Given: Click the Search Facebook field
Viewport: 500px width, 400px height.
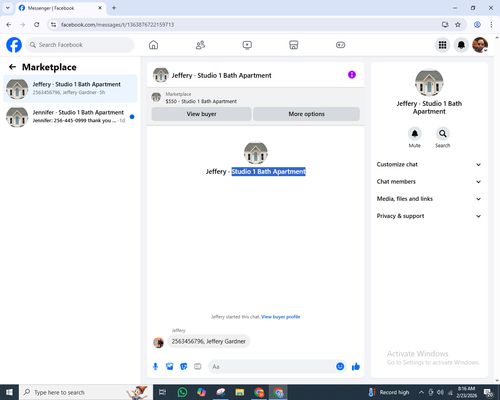Looking at the screenshot, I should point(80,45).
